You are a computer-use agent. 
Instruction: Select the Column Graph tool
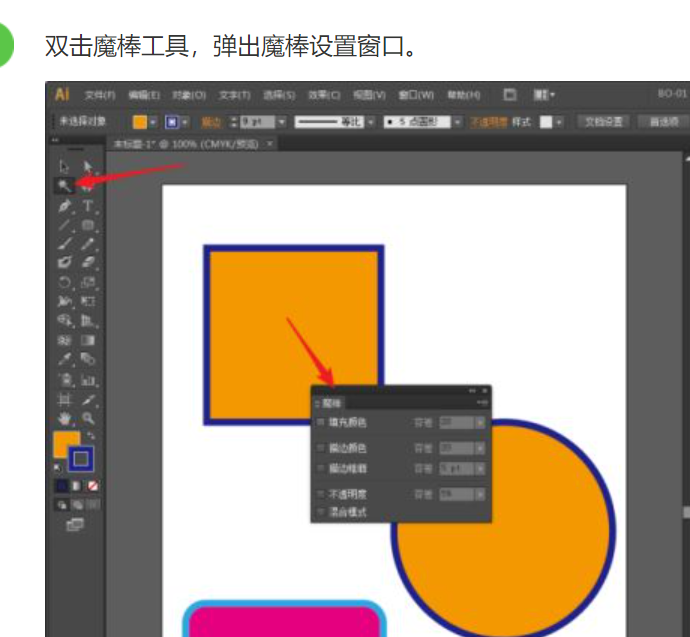click(88, 380)
